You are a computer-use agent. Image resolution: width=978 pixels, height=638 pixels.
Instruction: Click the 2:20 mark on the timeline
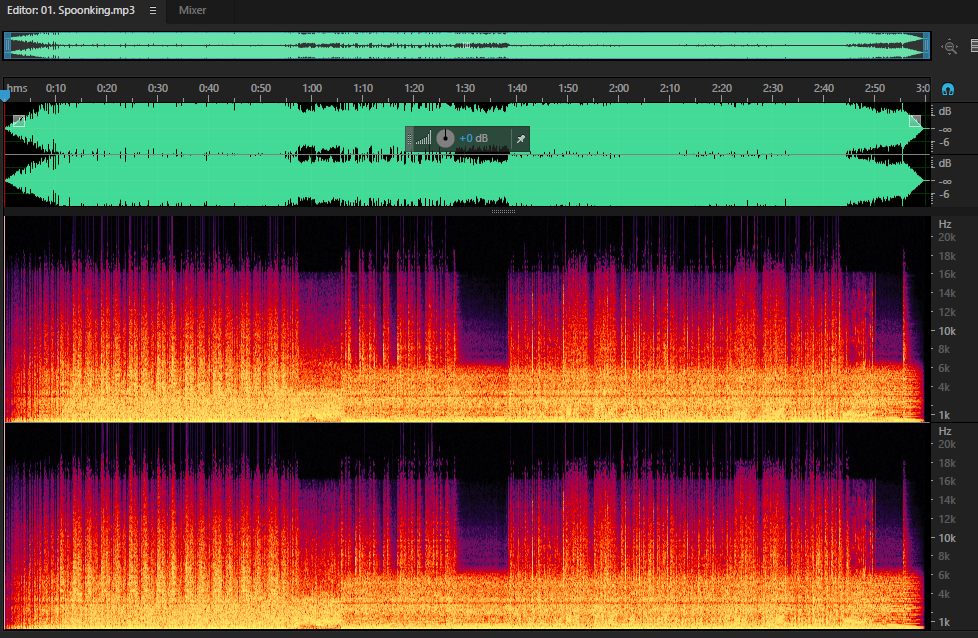722,88
